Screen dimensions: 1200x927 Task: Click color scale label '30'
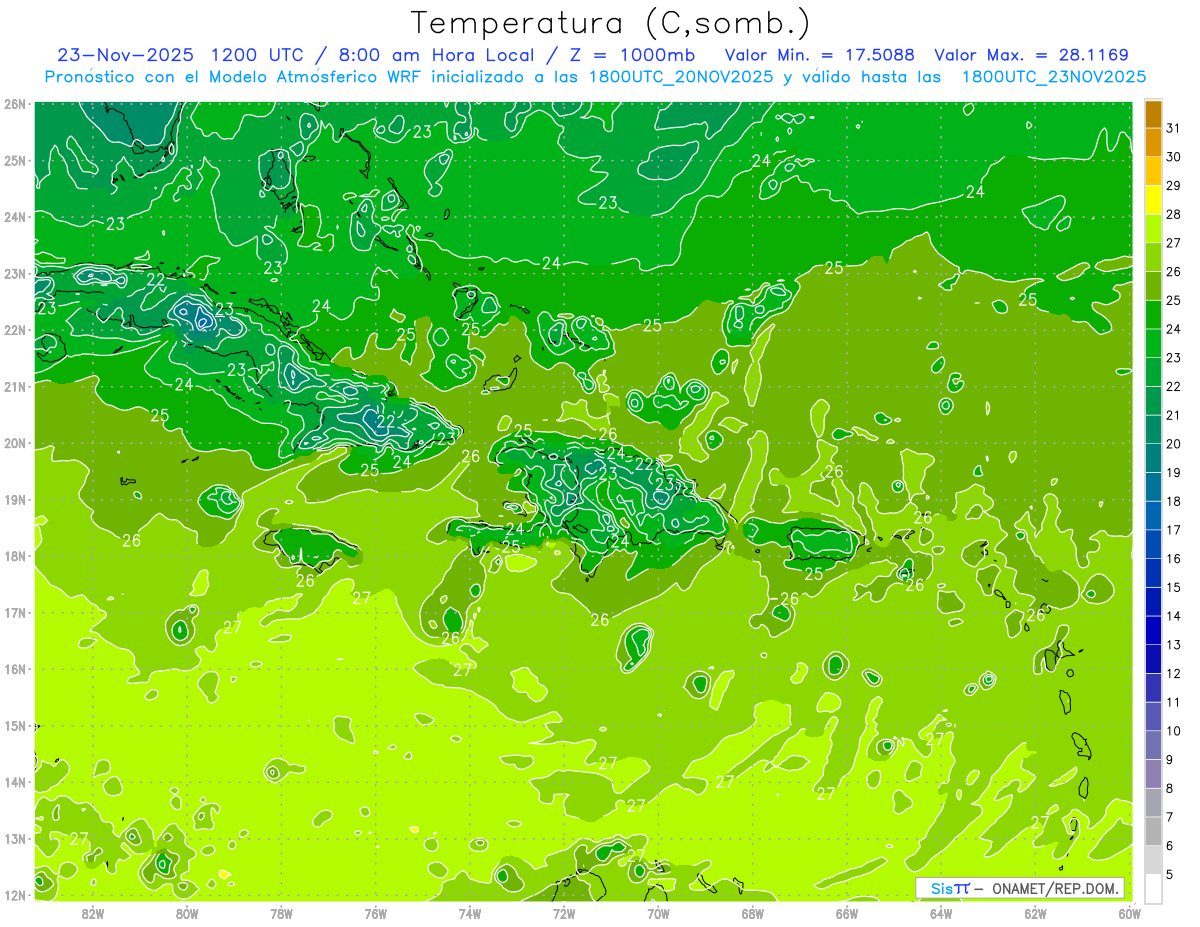(1174, 157)
